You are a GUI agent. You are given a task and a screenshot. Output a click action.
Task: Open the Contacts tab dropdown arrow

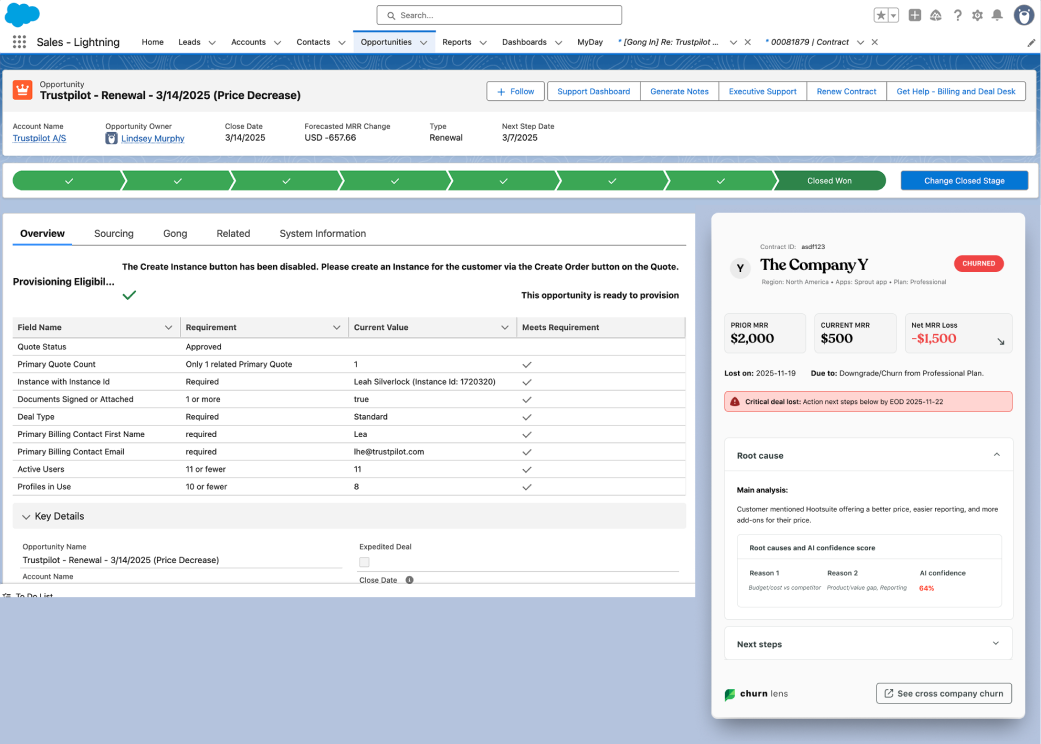[x=342, y=42]
